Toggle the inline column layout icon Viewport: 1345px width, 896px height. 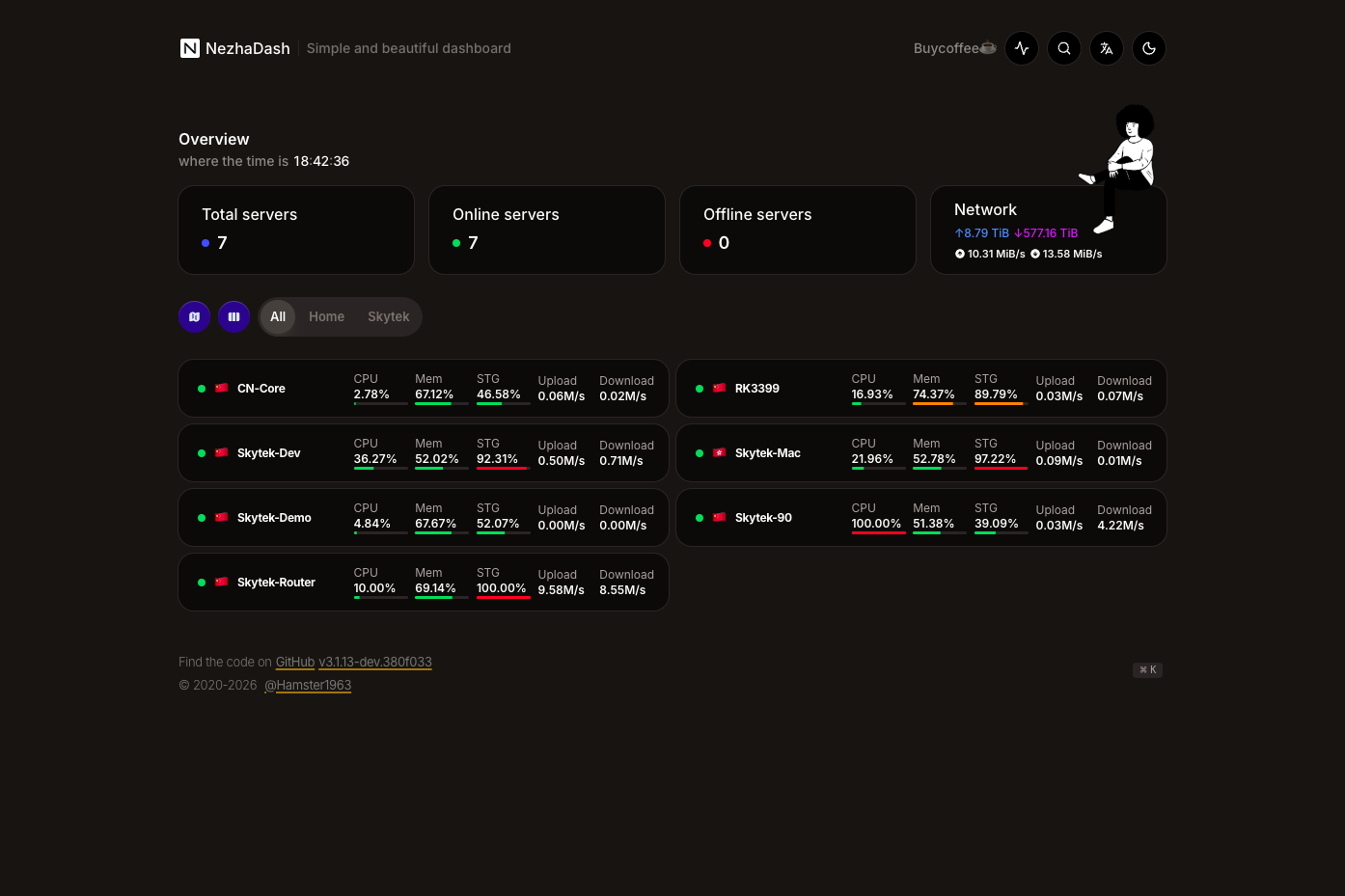(x=233, y=316)
